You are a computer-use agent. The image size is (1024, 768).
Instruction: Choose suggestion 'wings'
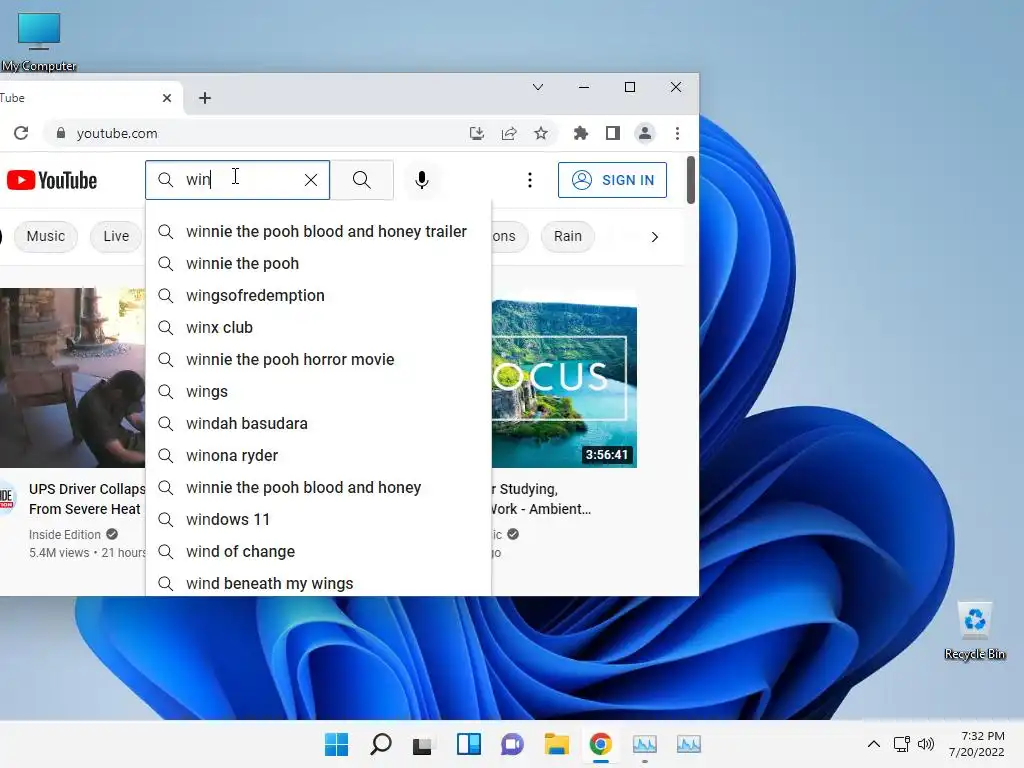coord(319,391)
